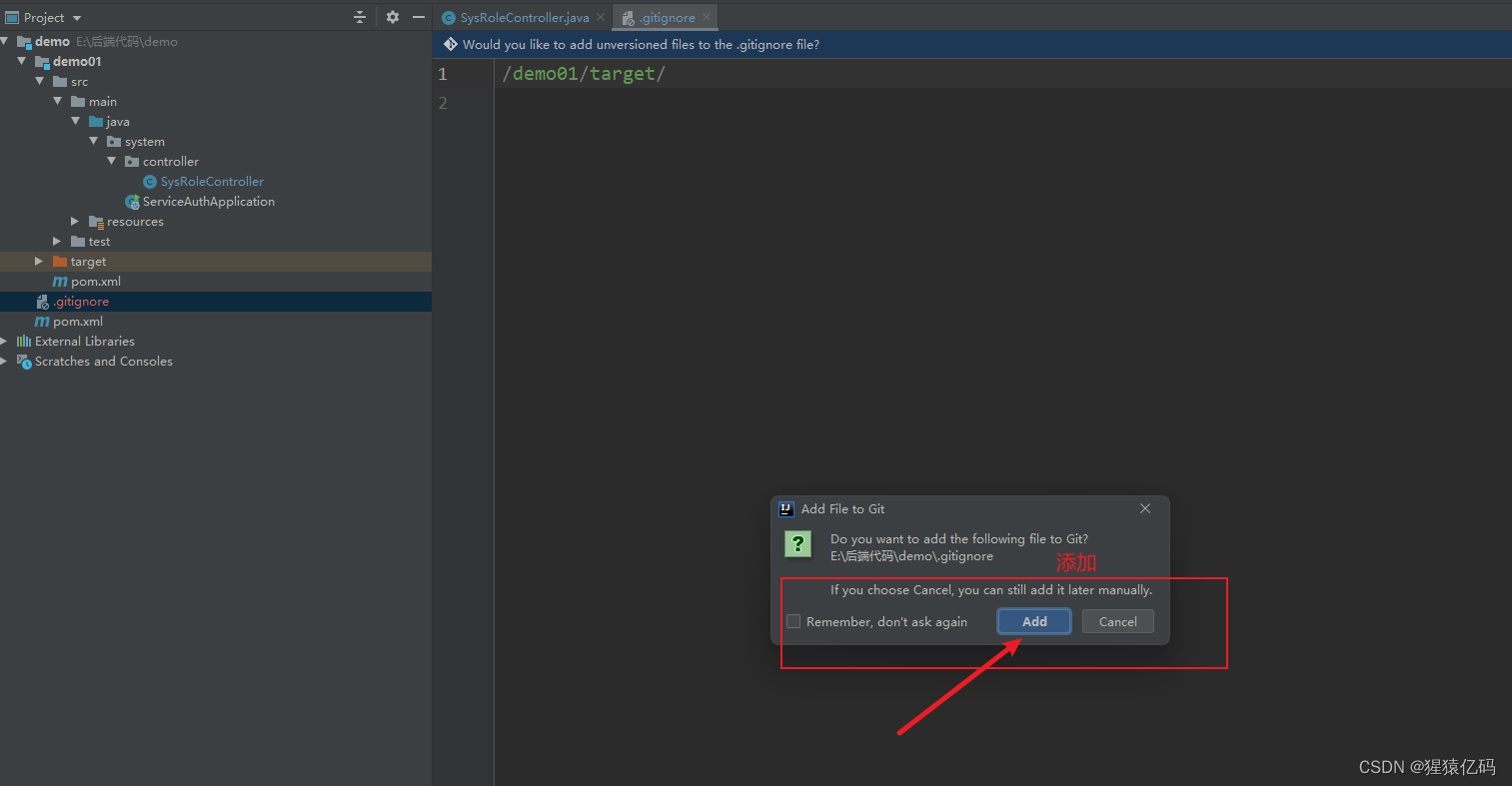Viewport: 1512px width, 786px height.
Task: Click the Java class icon on SysRoleController tab
Action: coord(449,18)
